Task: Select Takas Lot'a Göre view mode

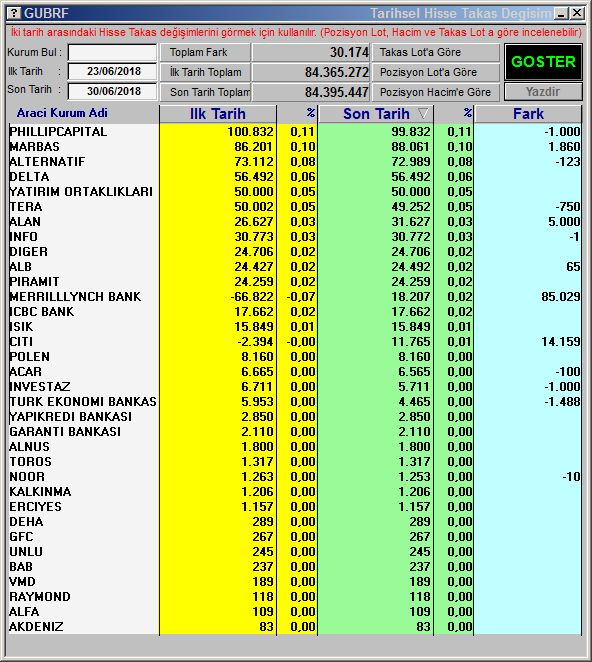Action: click(x=436, y=52)
